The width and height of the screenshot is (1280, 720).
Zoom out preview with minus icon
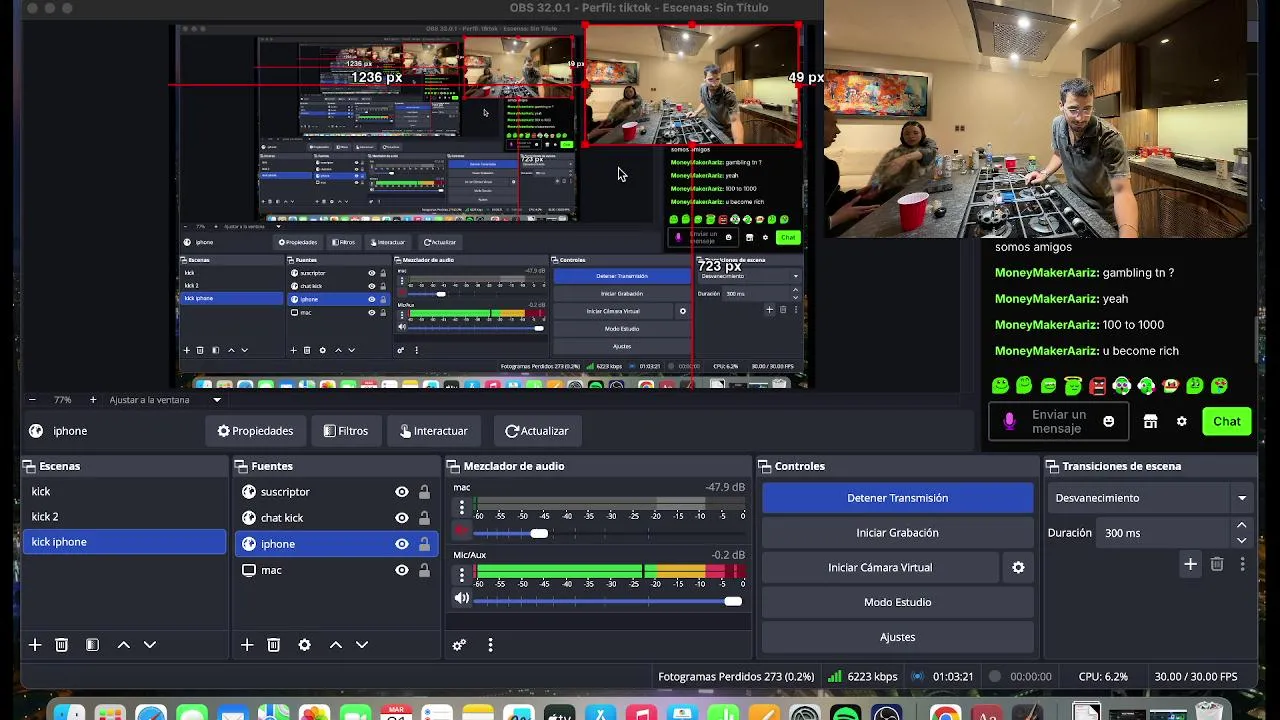click(33, 400)
